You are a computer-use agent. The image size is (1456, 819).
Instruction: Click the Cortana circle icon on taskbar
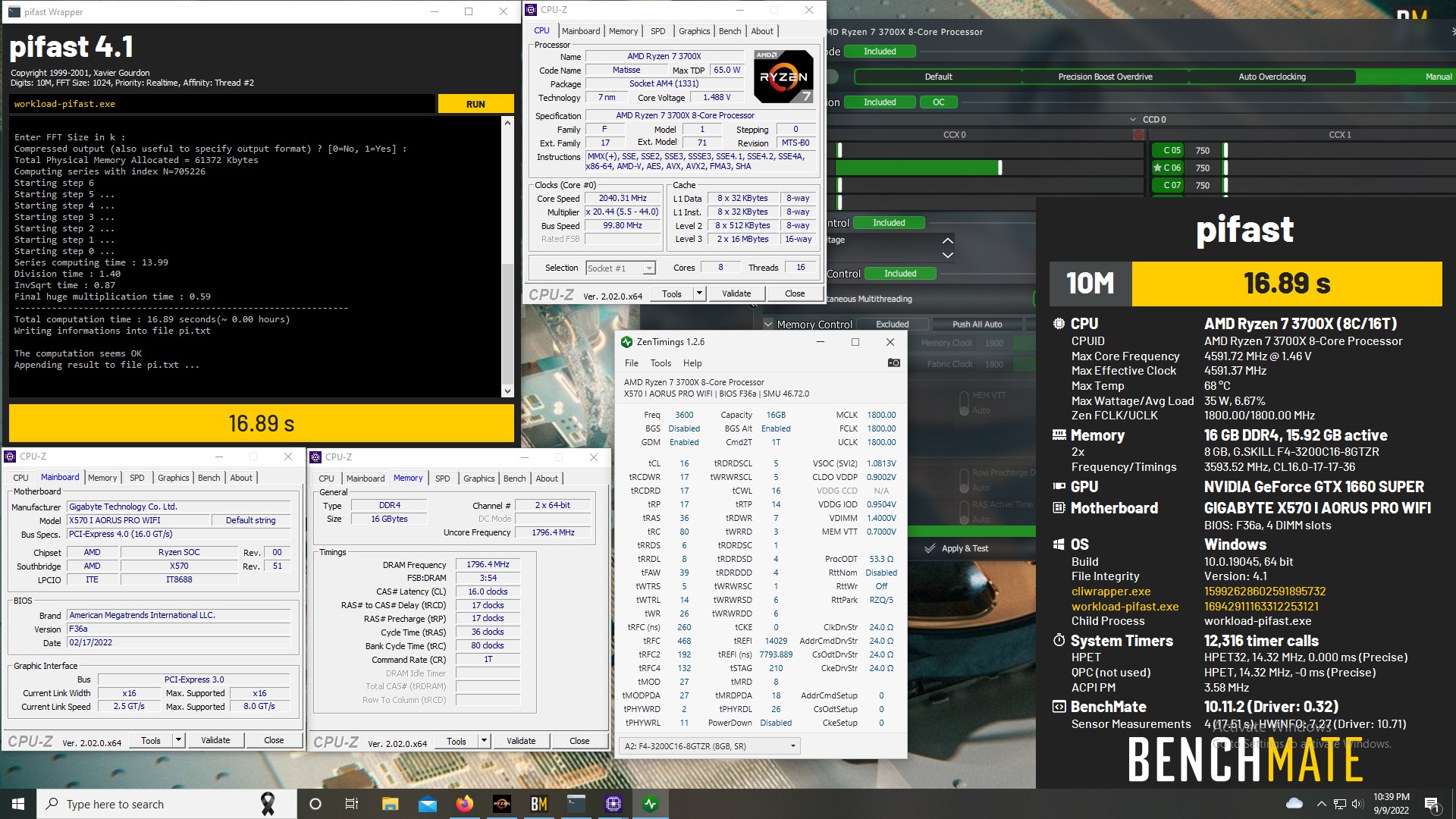pyautogui.click(x=315, y=804)
